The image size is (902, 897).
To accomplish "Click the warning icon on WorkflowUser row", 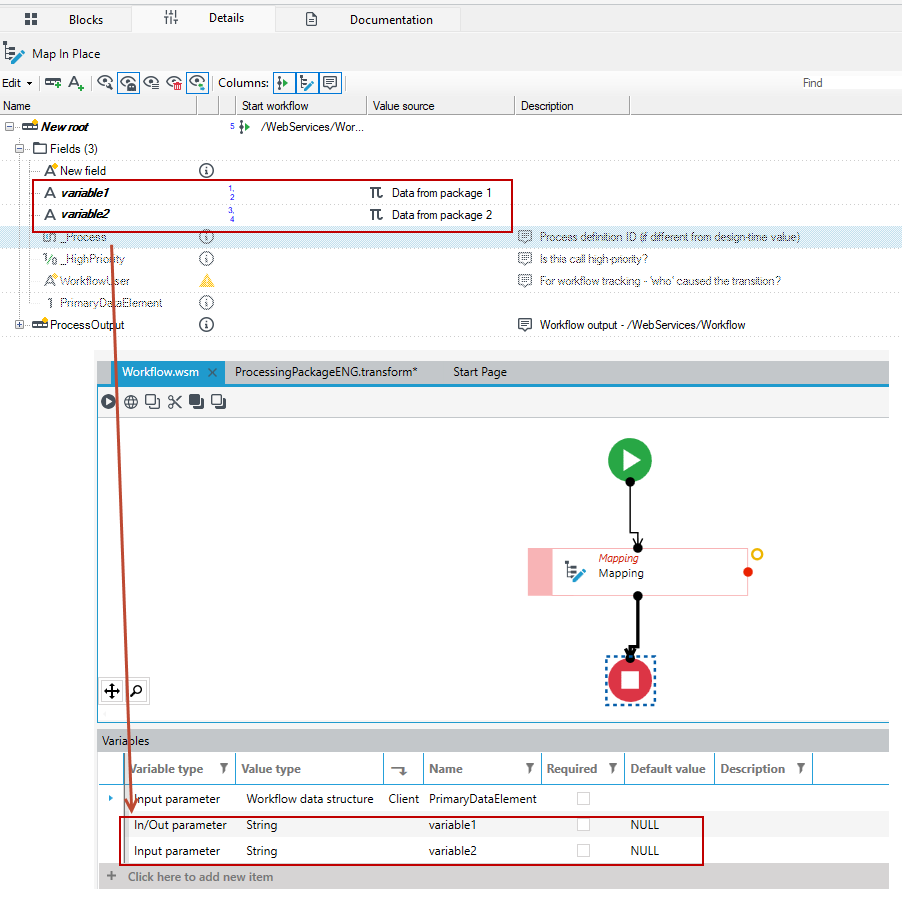I will (x=207, y=281).
